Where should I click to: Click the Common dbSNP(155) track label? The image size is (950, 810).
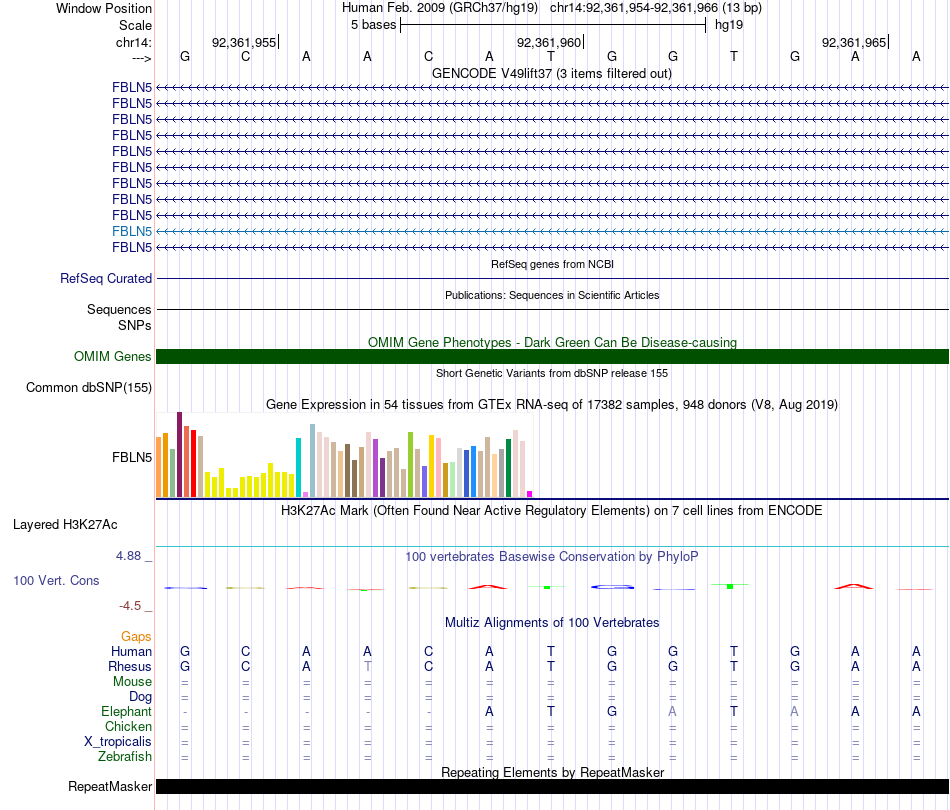89,388
